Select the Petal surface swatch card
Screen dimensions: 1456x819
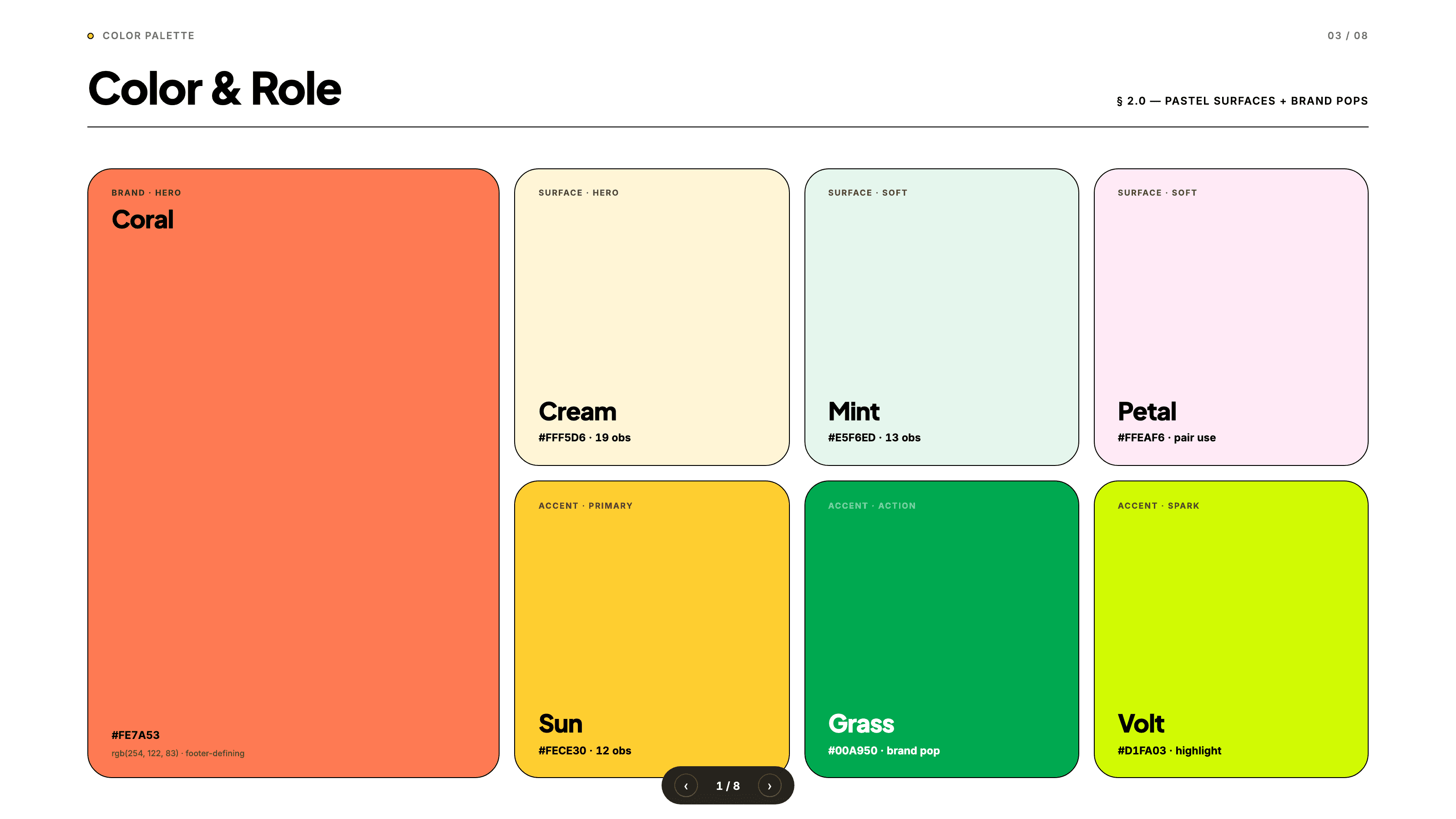click(1231, 317)
